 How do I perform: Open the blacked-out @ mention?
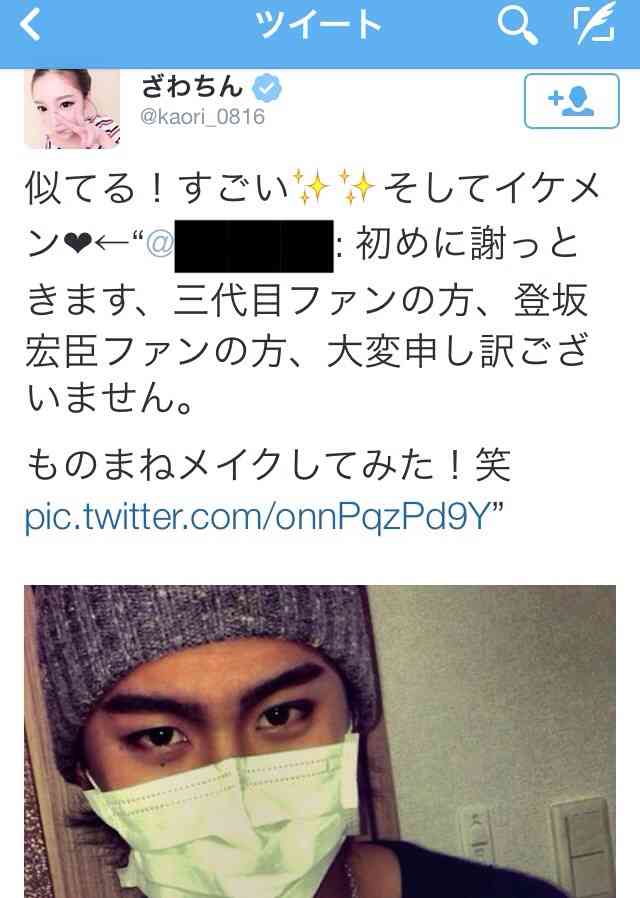tap(239, 245)
